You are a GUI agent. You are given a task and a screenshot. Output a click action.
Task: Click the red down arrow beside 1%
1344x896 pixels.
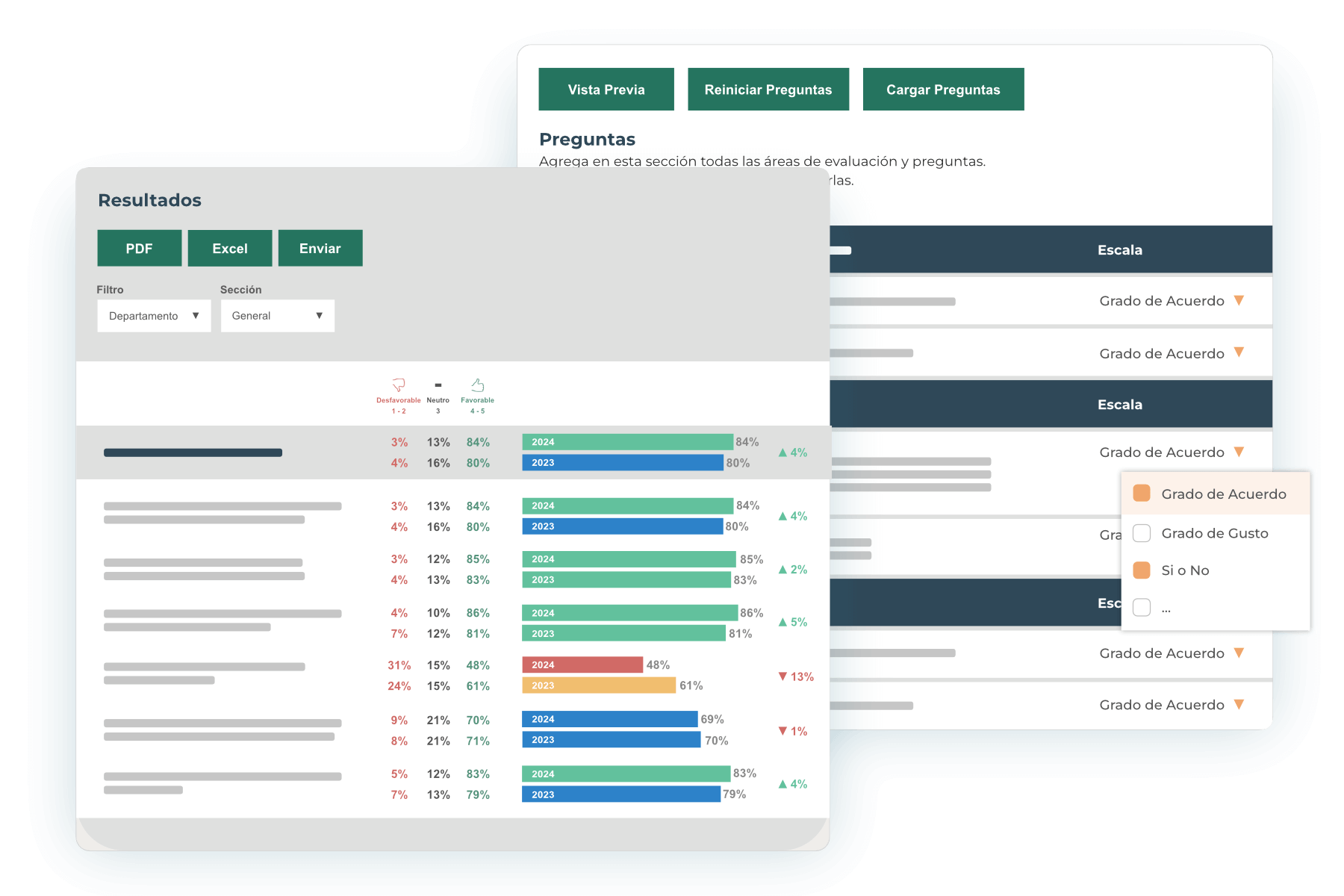click(783, 731)
